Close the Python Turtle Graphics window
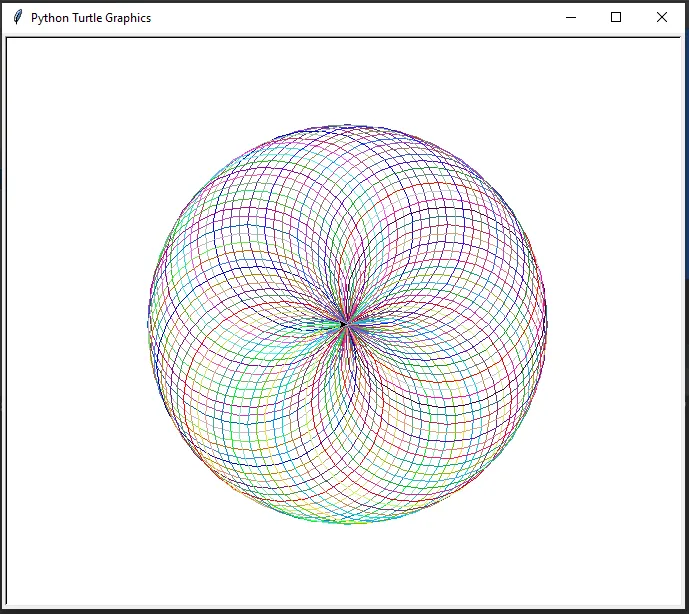 (662, 17)
